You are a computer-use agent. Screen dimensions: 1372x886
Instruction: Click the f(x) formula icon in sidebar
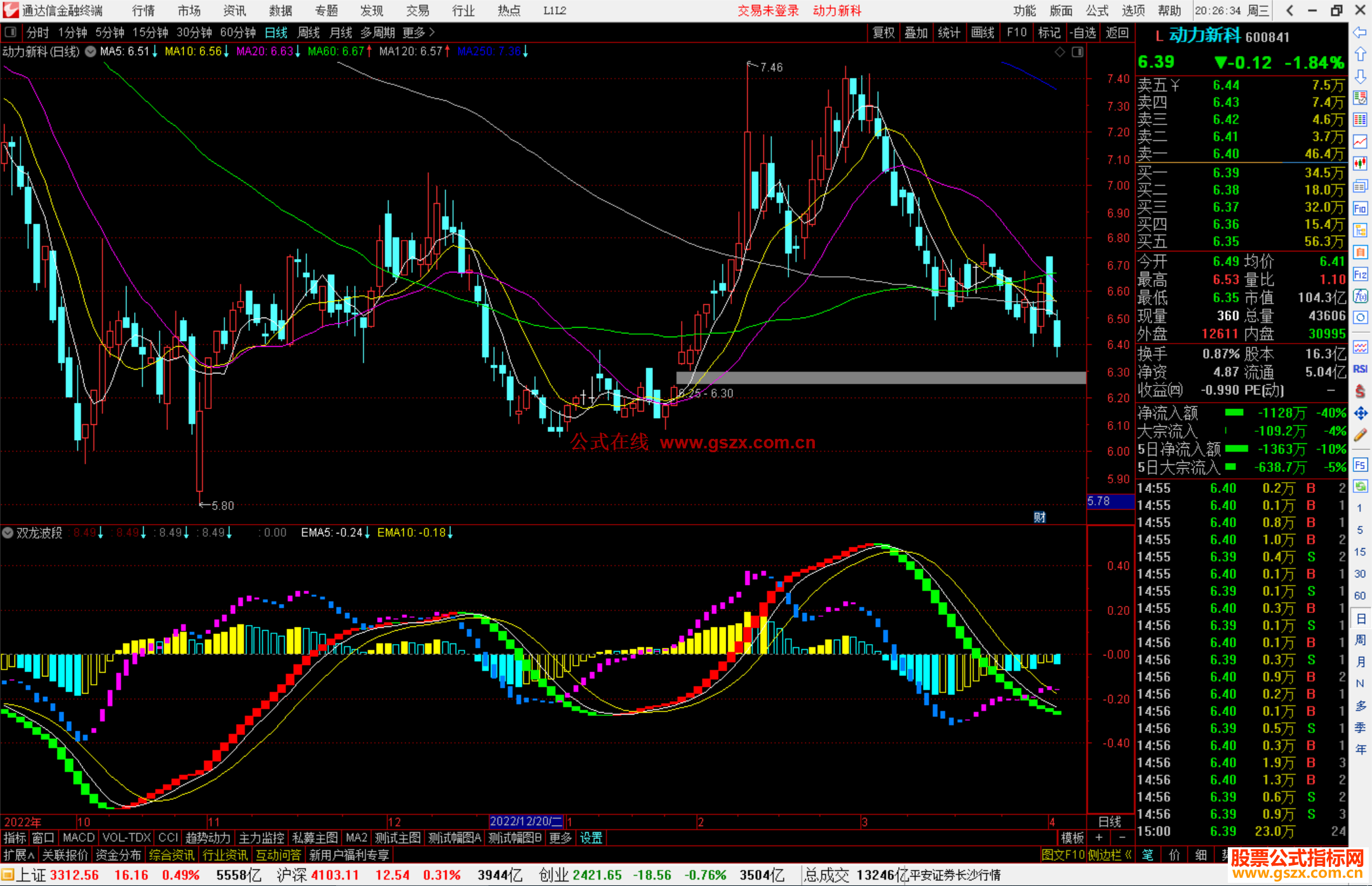coord(1360,297)
